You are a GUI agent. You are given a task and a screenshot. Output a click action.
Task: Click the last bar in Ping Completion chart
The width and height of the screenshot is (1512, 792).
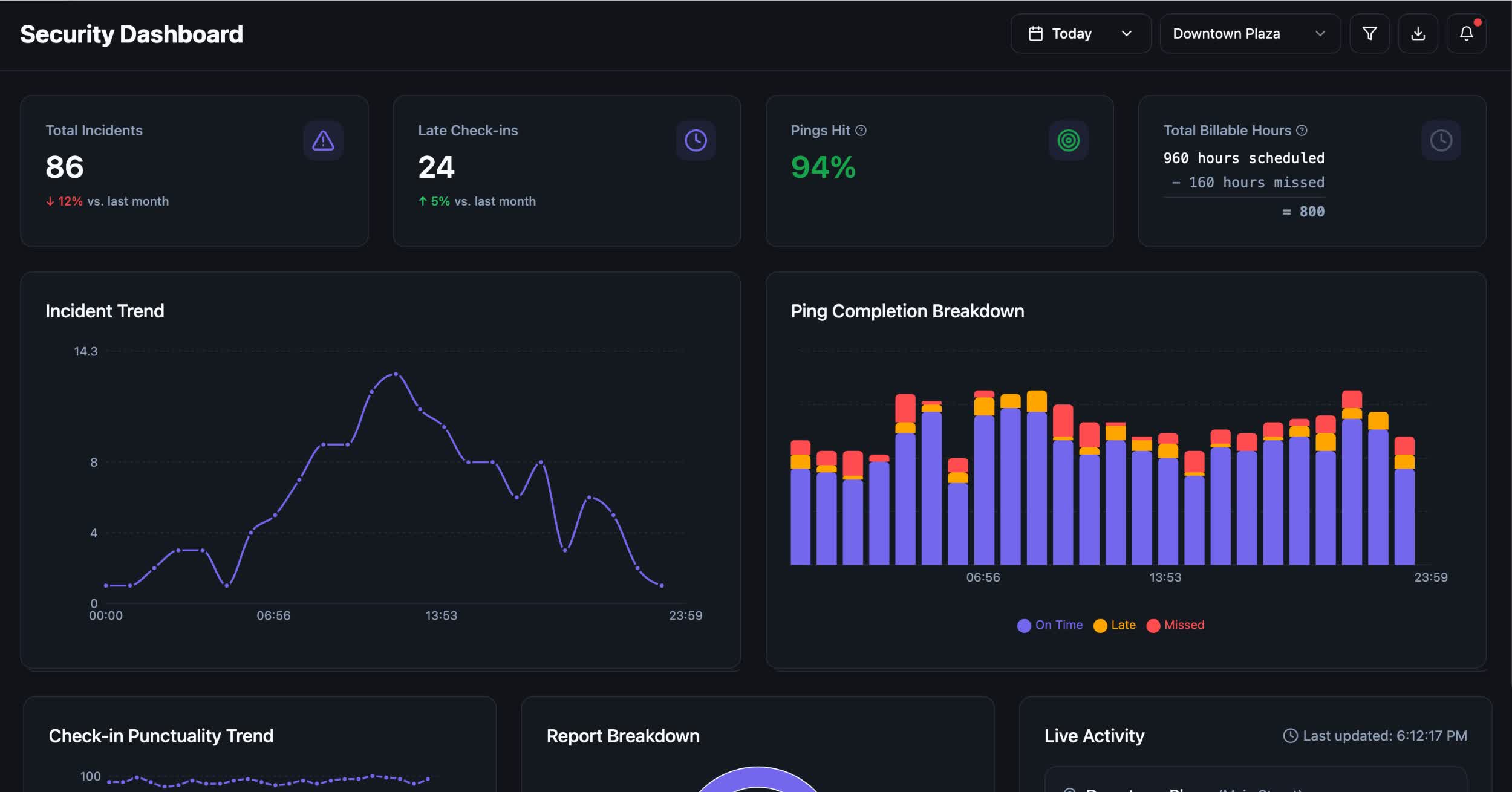tap(1404, 501)
